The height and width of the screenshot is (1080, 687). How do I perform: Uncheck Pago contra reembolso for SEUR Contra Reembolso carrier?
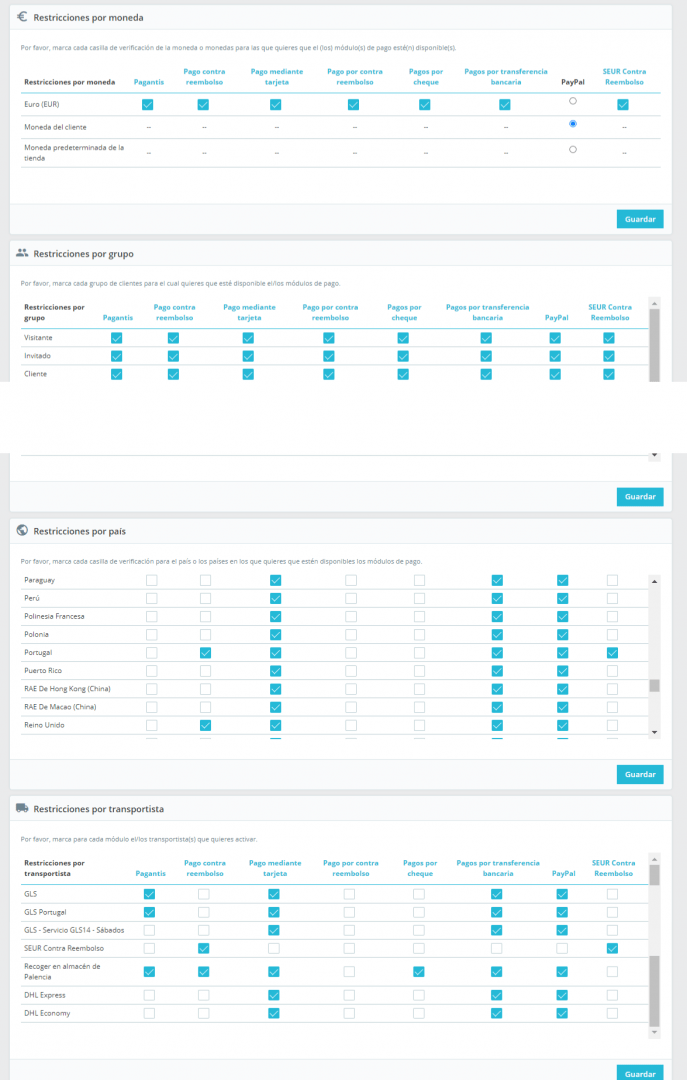coord(203,948)
